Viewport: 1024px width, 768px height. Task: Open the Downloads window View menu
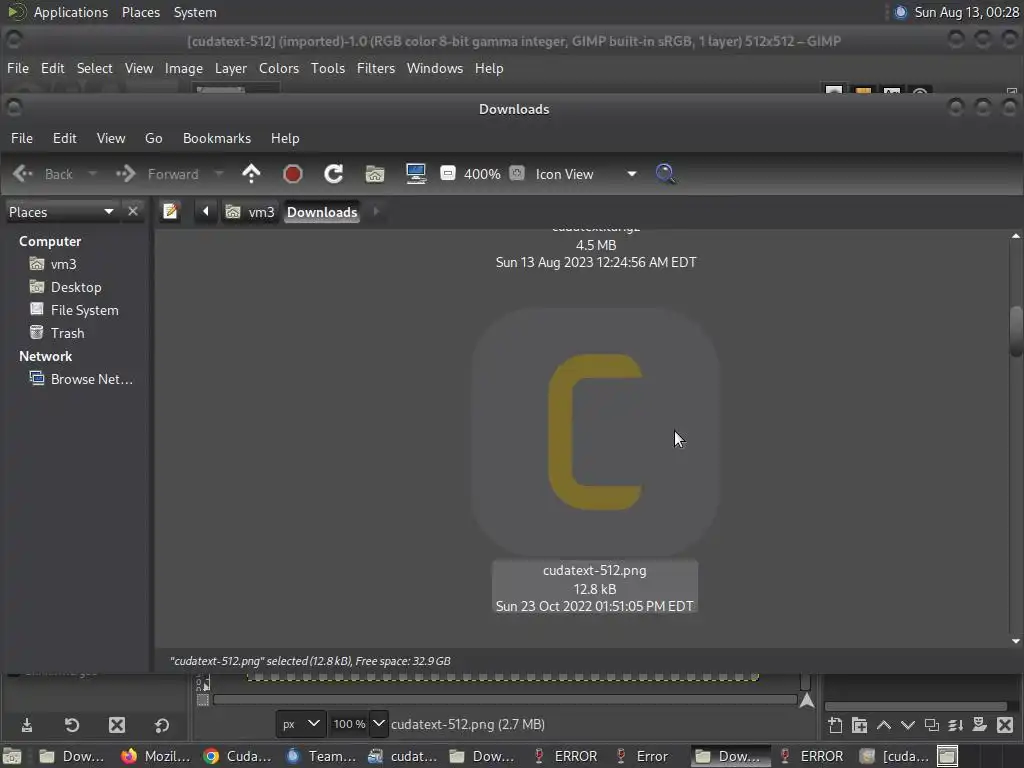click(111, 138)
